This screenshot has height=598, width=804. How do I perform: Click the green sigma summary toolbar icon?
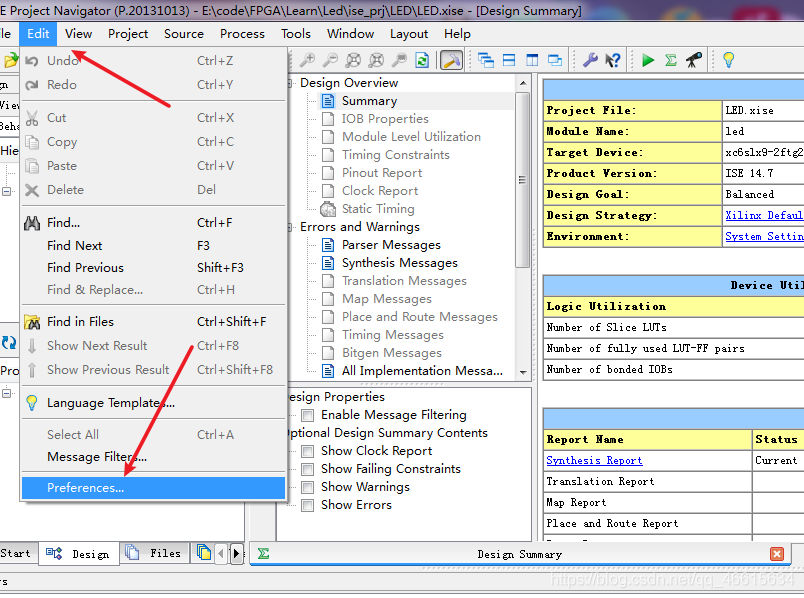(x=671, y=60)
